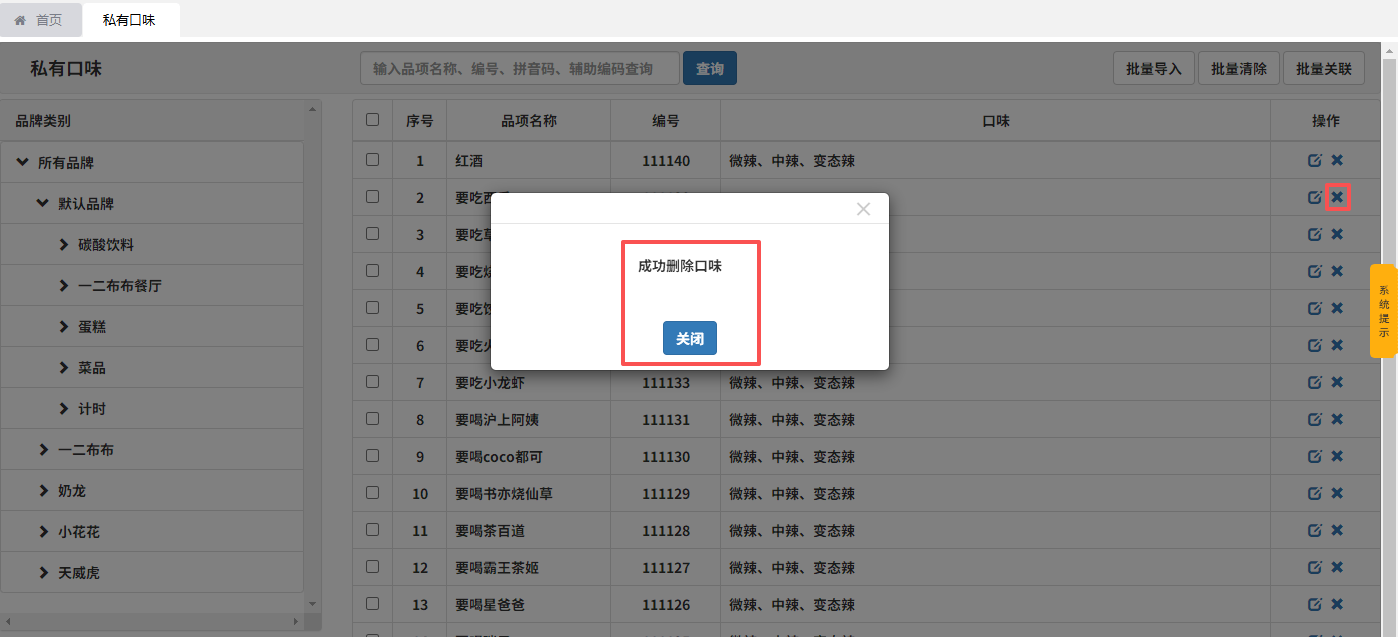Delete flavors in row number 2
Viewport: 1398px width, 637px height.
[x=1337, y=197]
